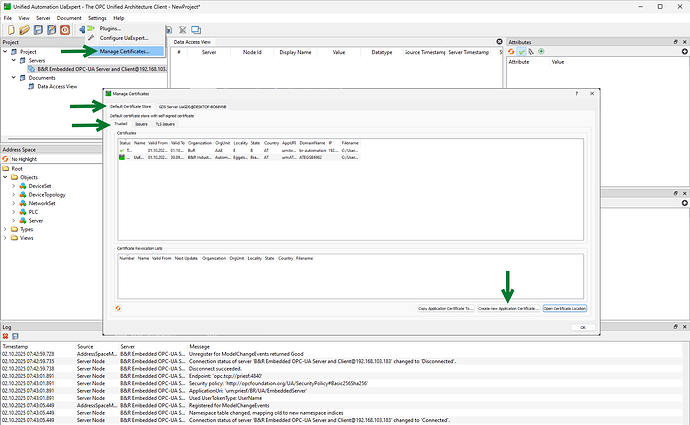690x425 pixels.
Task: Select the Trusted tab
Action: tap(121, 124)
